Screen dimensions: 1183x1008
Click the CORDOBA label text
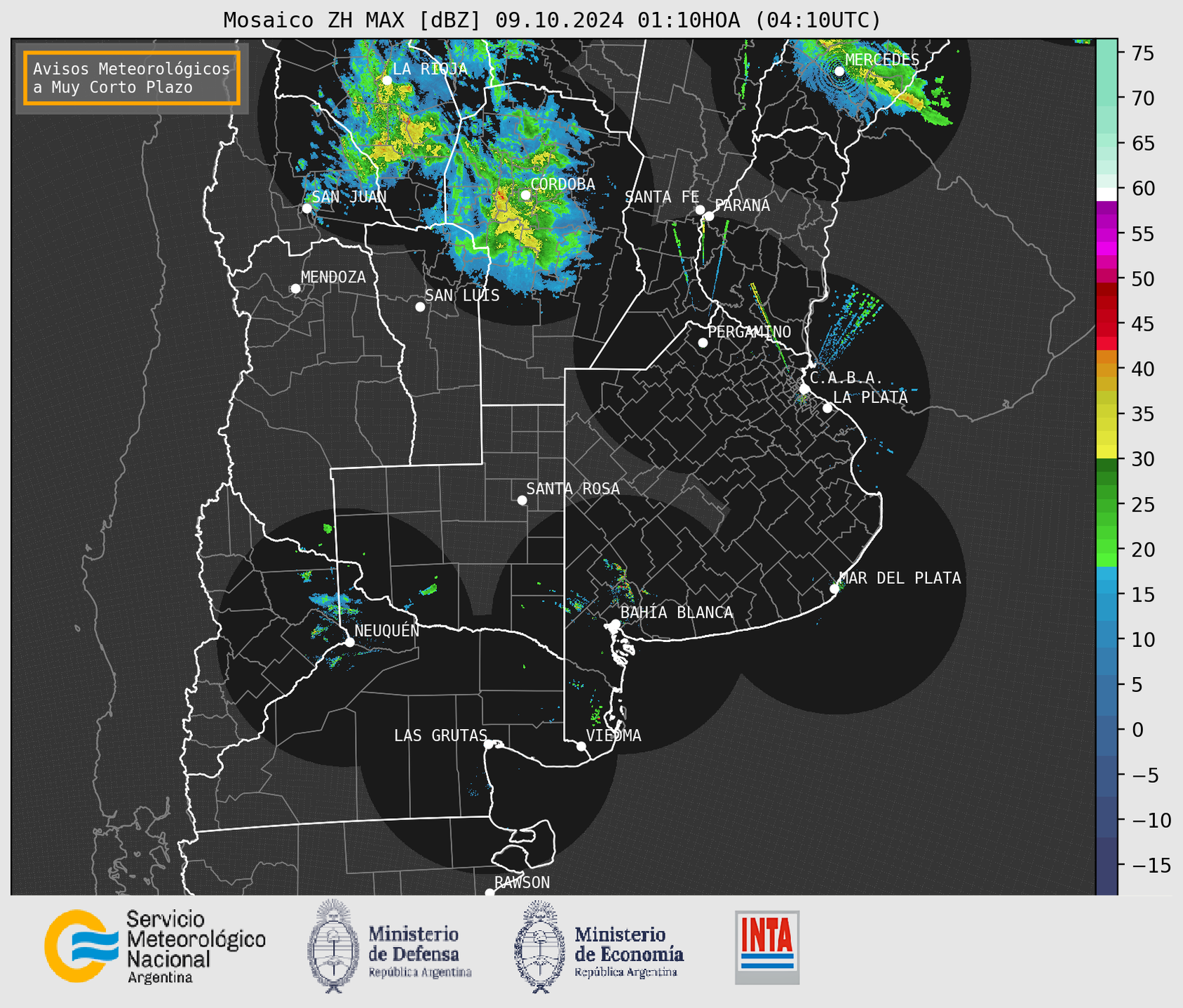click(562, 184)
